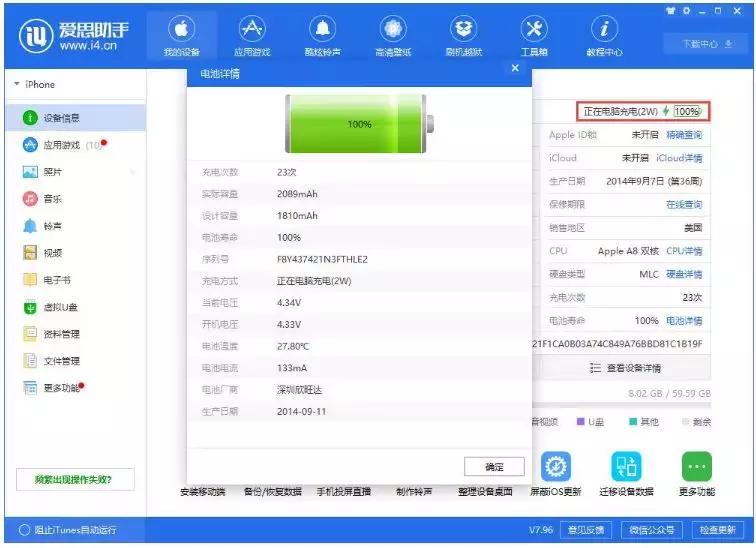Screen dimensions: 756x548
Task: Click the skin shirt icon in title bar
Action: click(670, 11)
